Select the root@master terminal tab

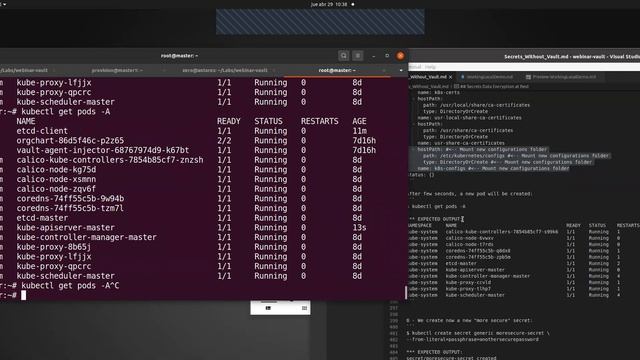(x=337, y=70)
